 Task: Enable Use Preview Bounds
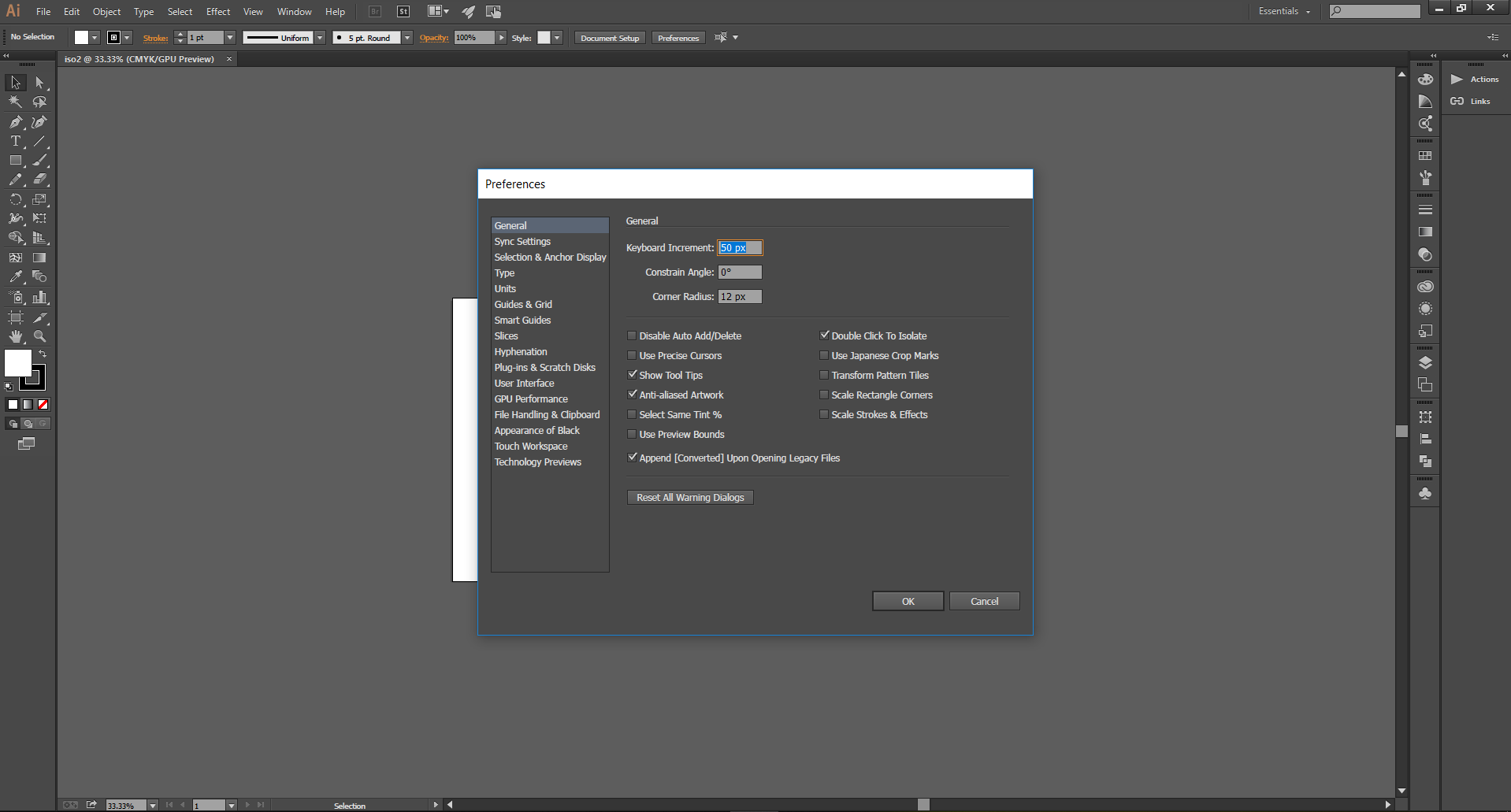tap(632, 434)
